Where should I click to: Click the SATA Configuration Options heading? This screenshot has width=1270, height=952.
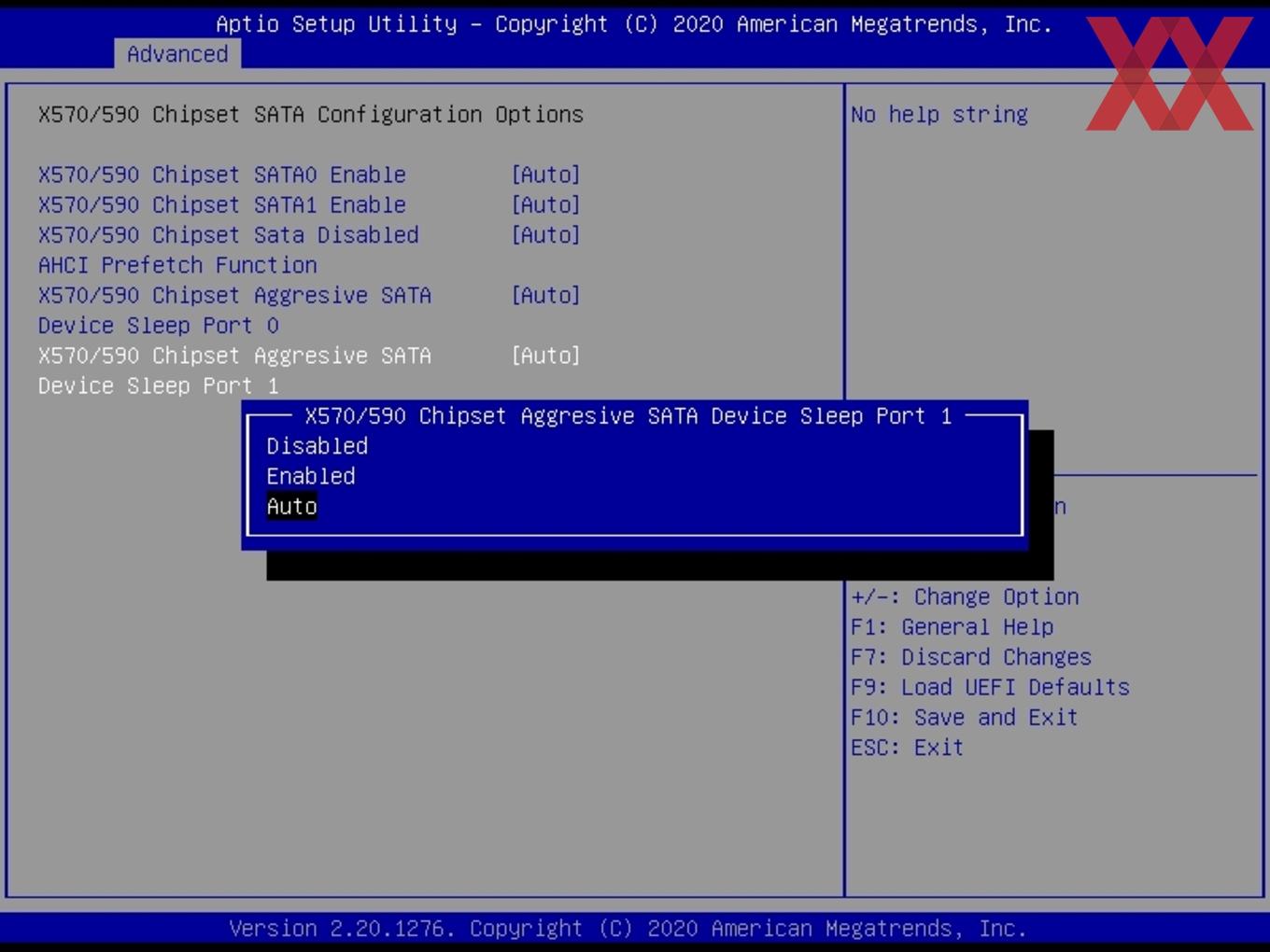311,114
